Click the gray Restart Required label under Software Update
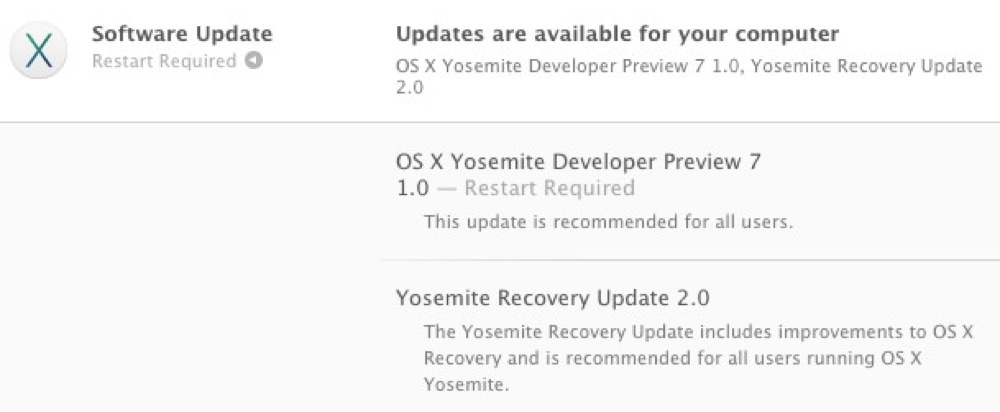This screenshot has width=1000, height=412. pos(164,61)
